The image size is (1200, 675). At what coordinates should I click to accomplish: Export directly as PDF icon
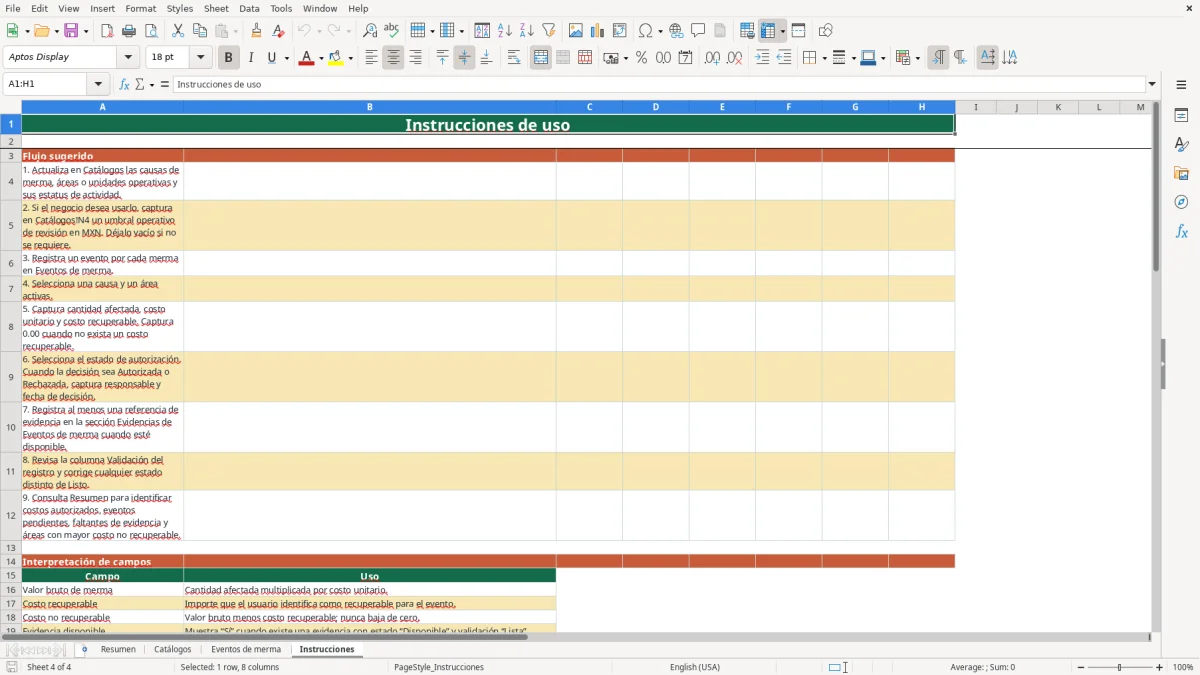click(107, 31)
